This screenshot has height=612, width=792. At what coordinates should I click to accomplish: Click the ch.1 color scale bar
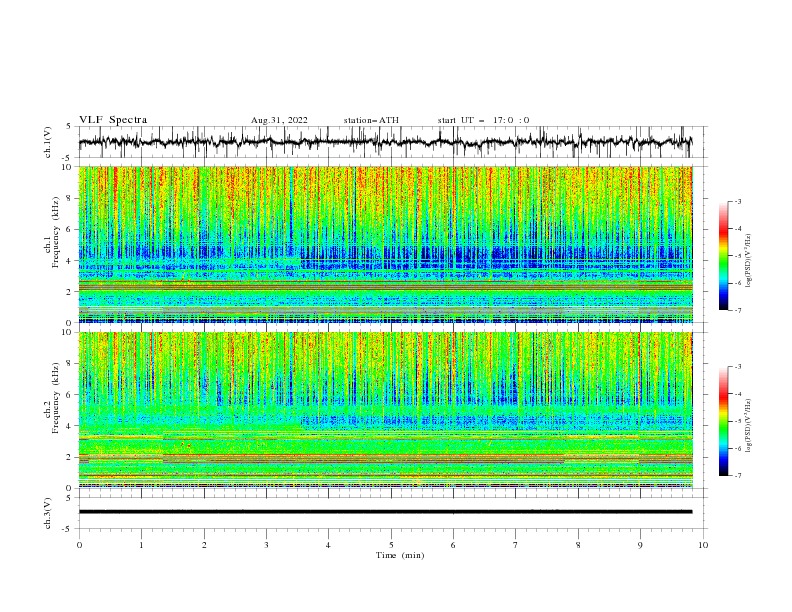(723, 256)
